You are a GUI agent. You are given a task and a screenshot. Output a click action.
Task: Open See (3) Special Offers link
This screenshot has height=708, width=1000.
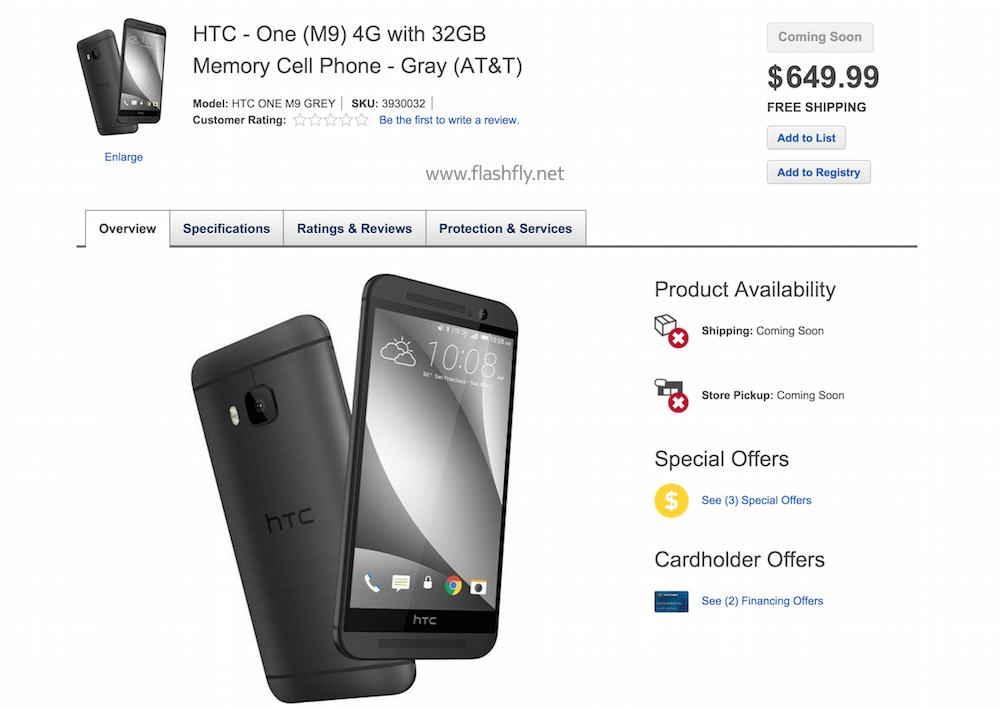[x=756, y=500]
